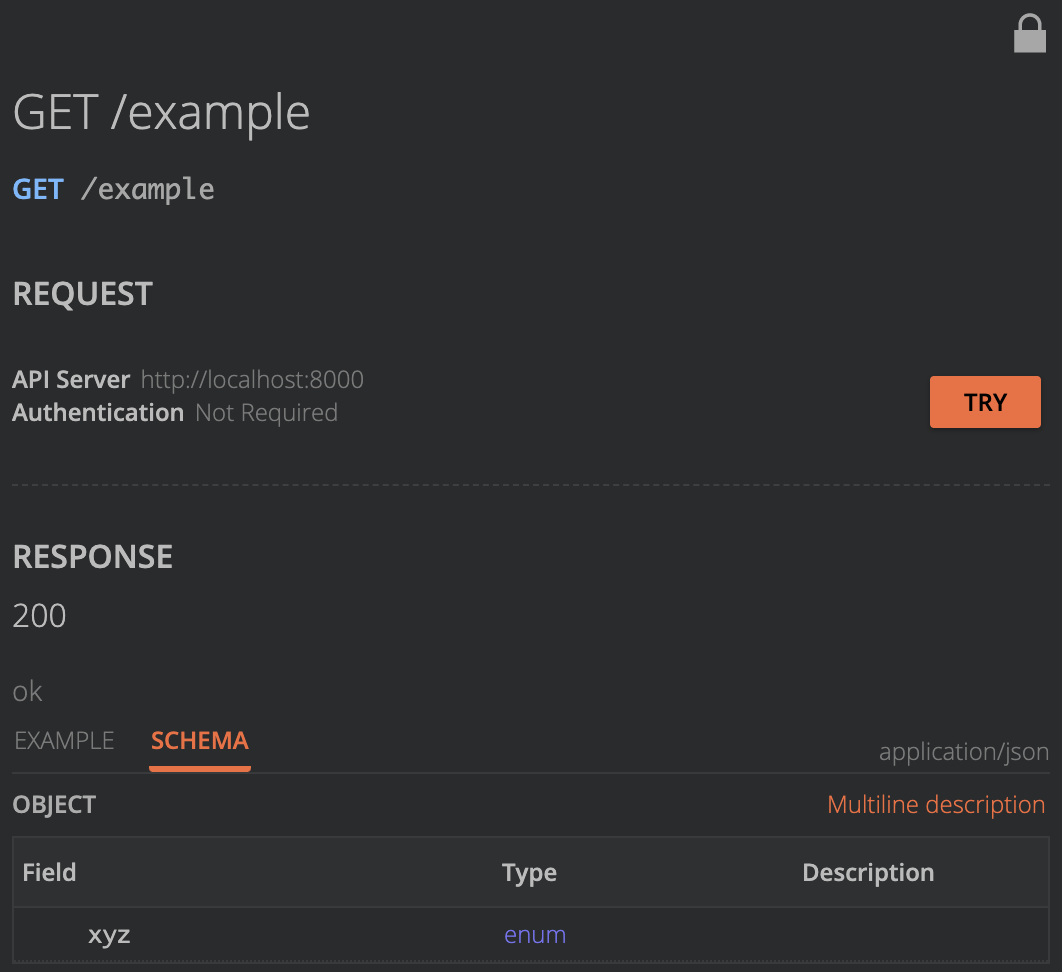Click the OBJECT schema label

pos(54,805)
